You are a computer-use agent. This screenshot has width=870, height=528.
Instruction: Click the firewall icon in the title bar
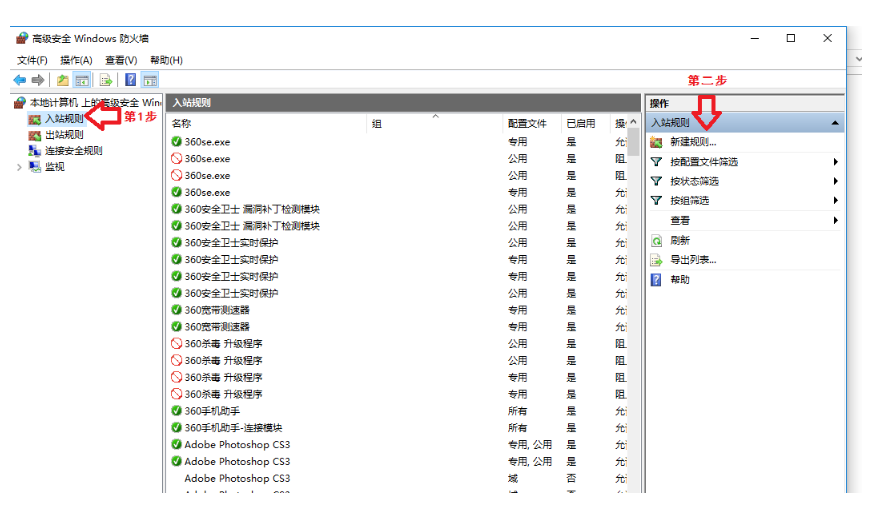(x=22, y=38)
